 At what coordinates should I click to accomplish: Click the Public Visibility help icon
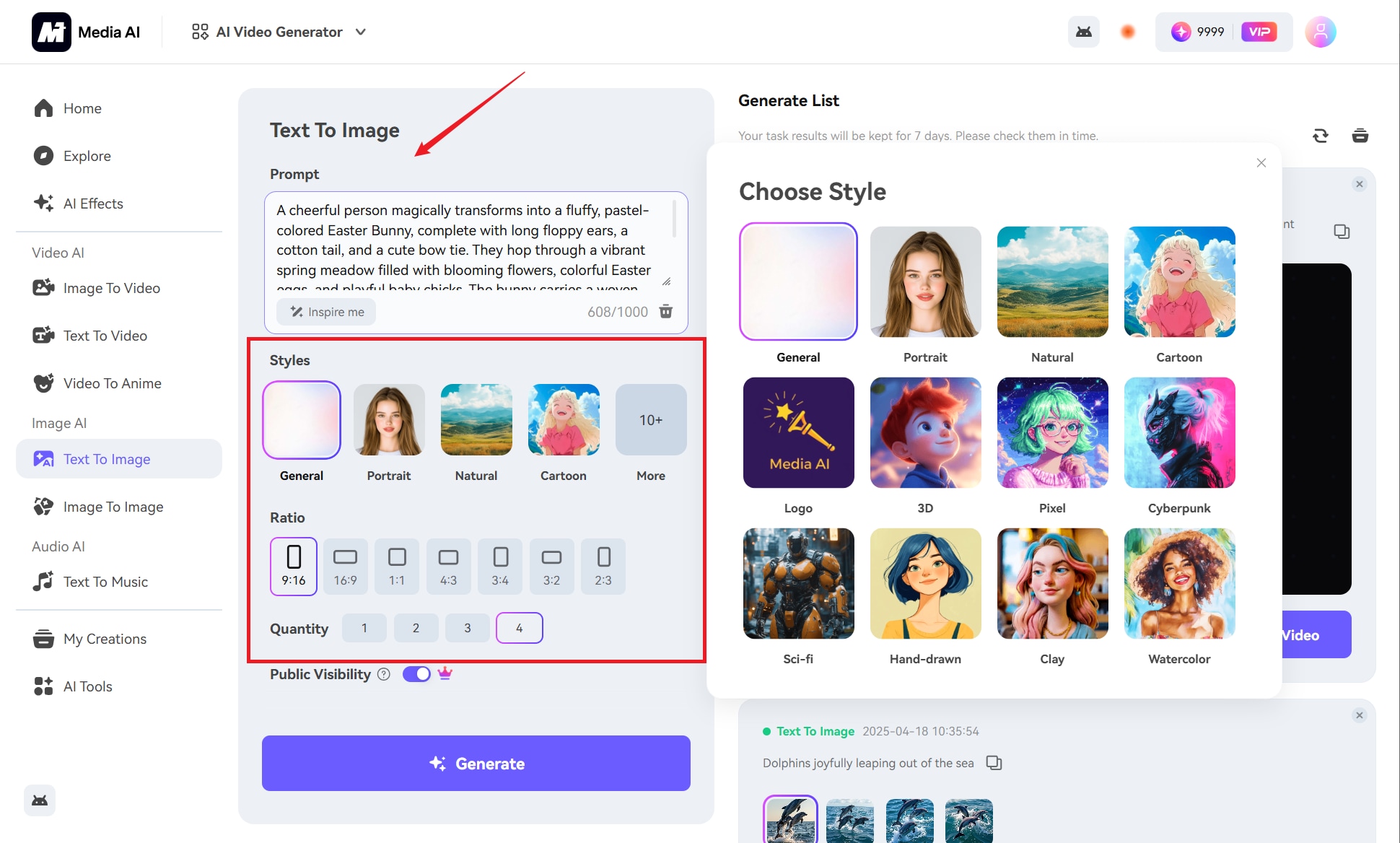click(384, 674)
